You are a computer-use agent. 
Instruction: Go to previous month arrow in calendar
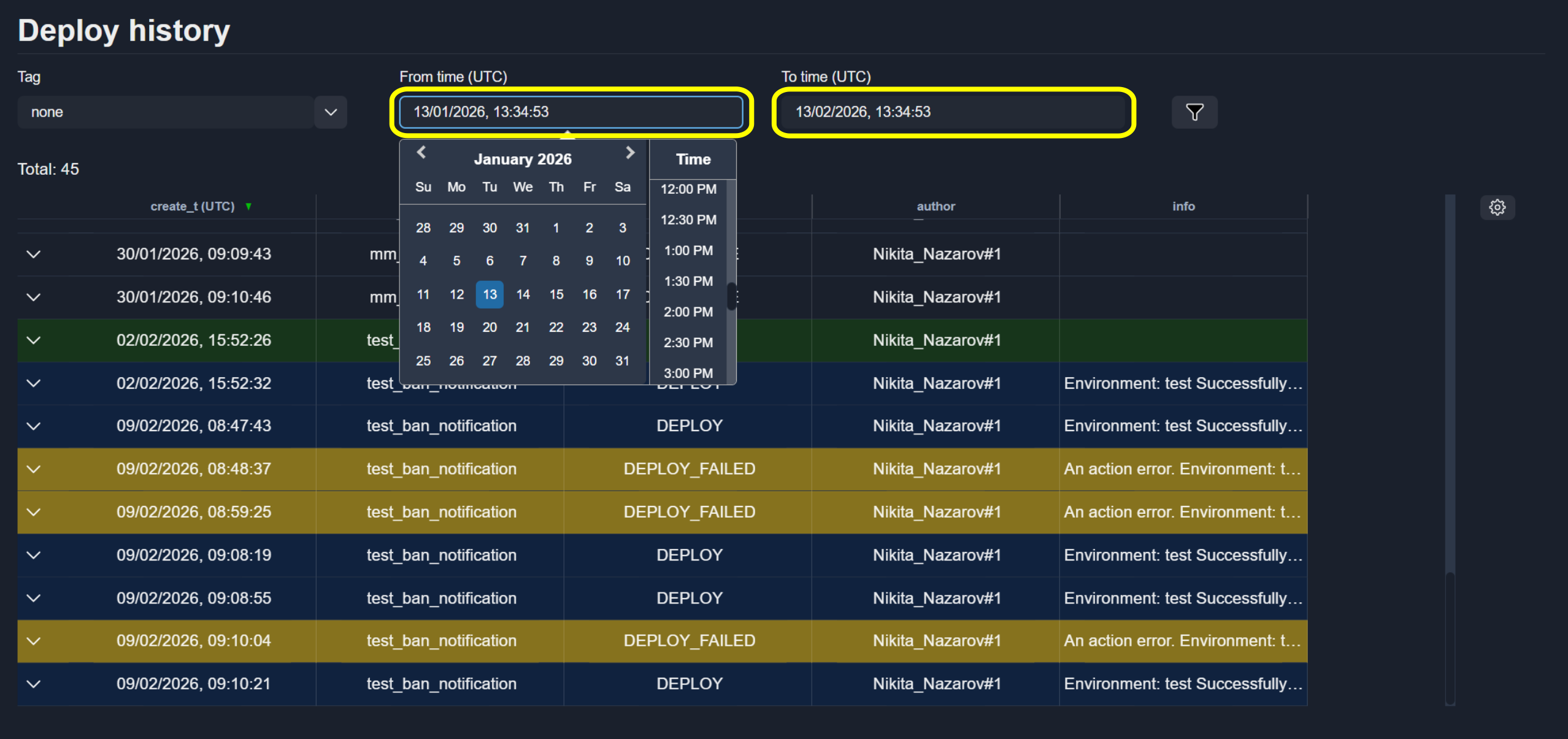[421, 152]
